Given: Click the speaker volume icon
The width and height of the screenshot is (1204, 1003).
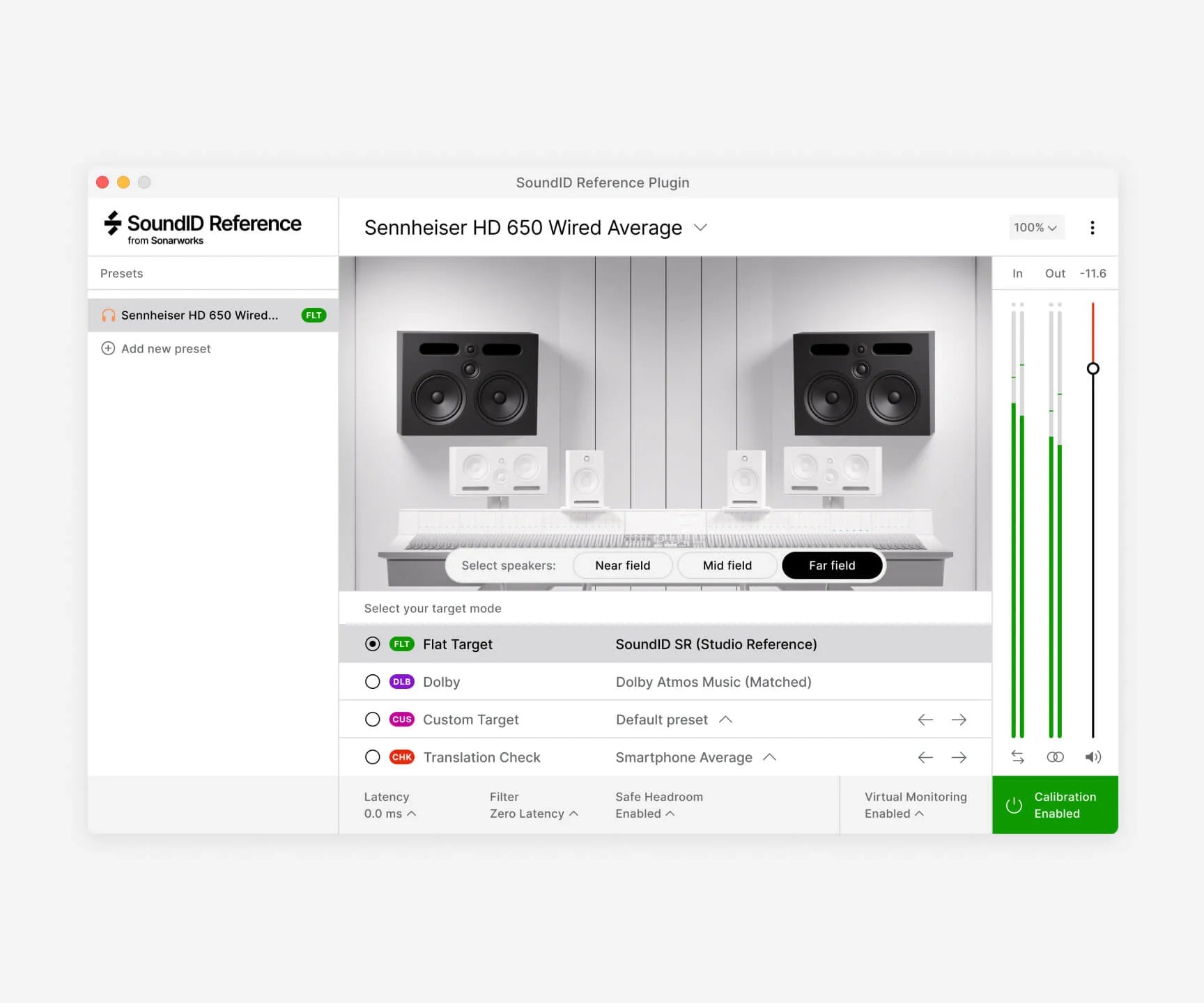Looking at the screenshot, I should [x=1093, y=756].
